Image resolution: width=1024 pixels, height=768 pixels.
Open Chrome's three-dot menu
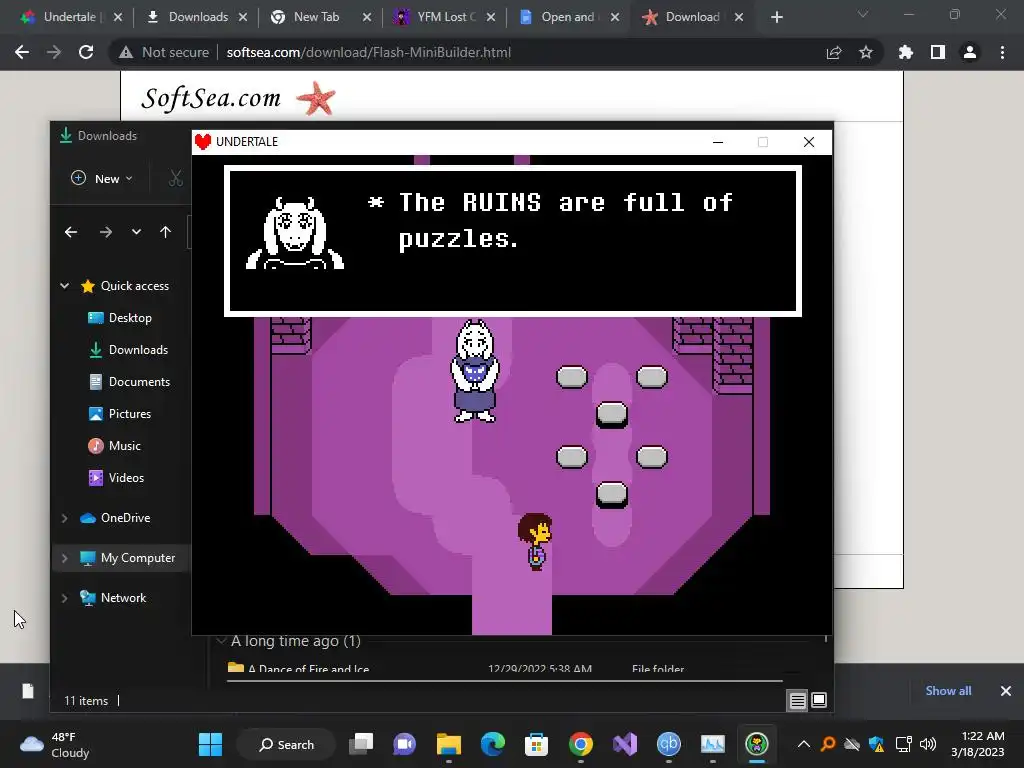pyautogui.click(x=1002, y=52)
